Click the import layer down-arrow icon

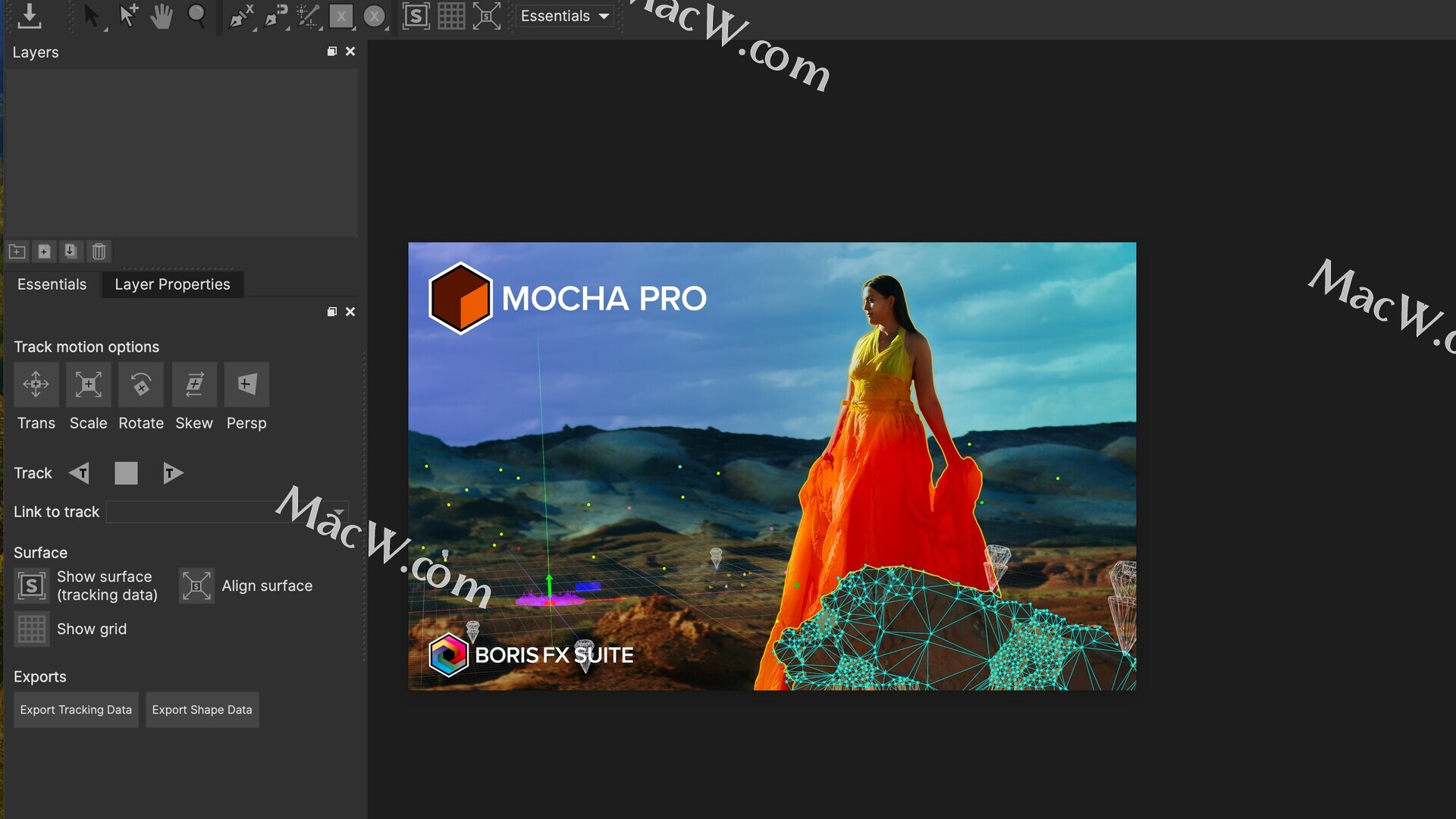(71, 252)
